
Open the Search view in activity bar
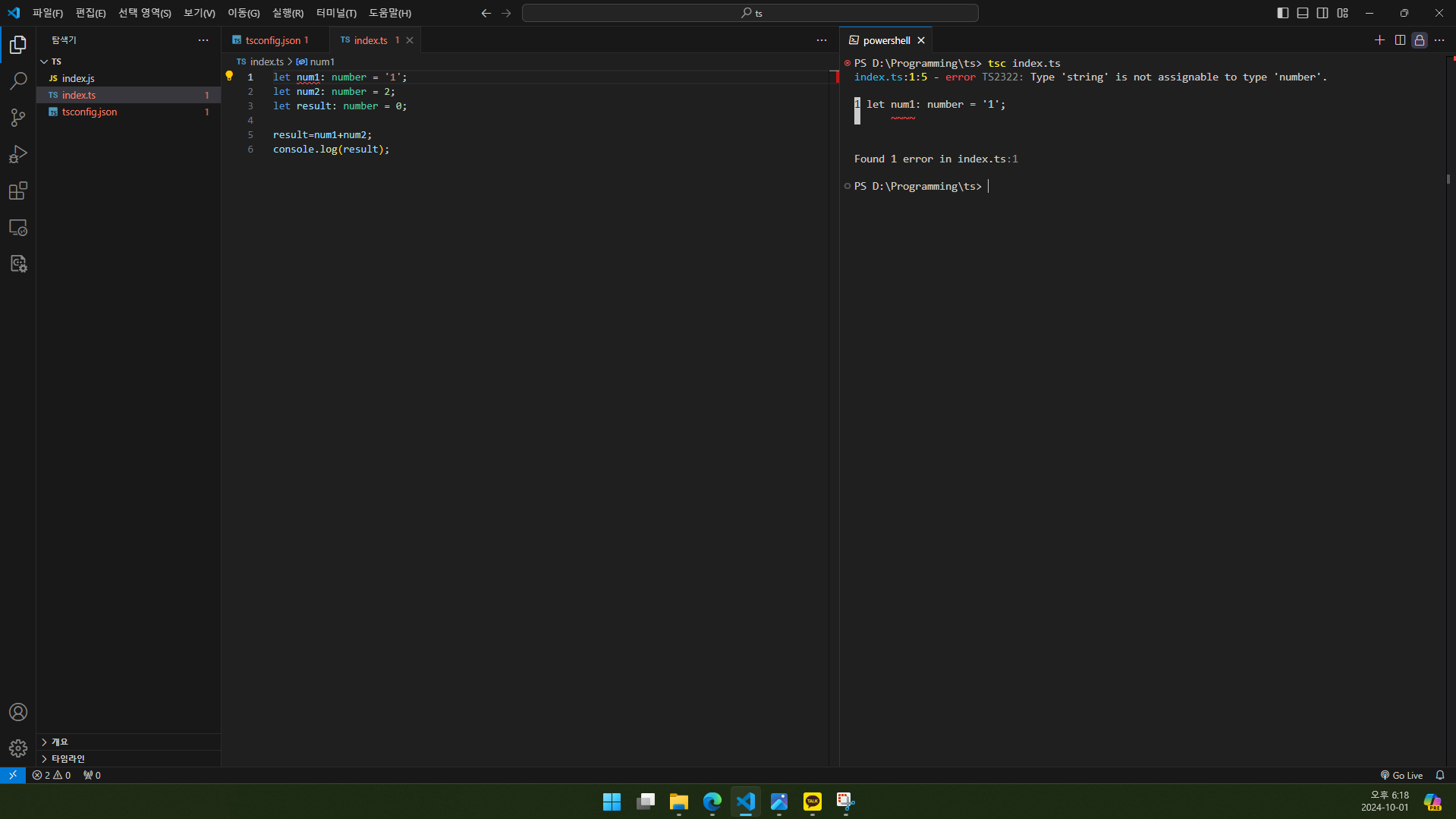[18, 81]
